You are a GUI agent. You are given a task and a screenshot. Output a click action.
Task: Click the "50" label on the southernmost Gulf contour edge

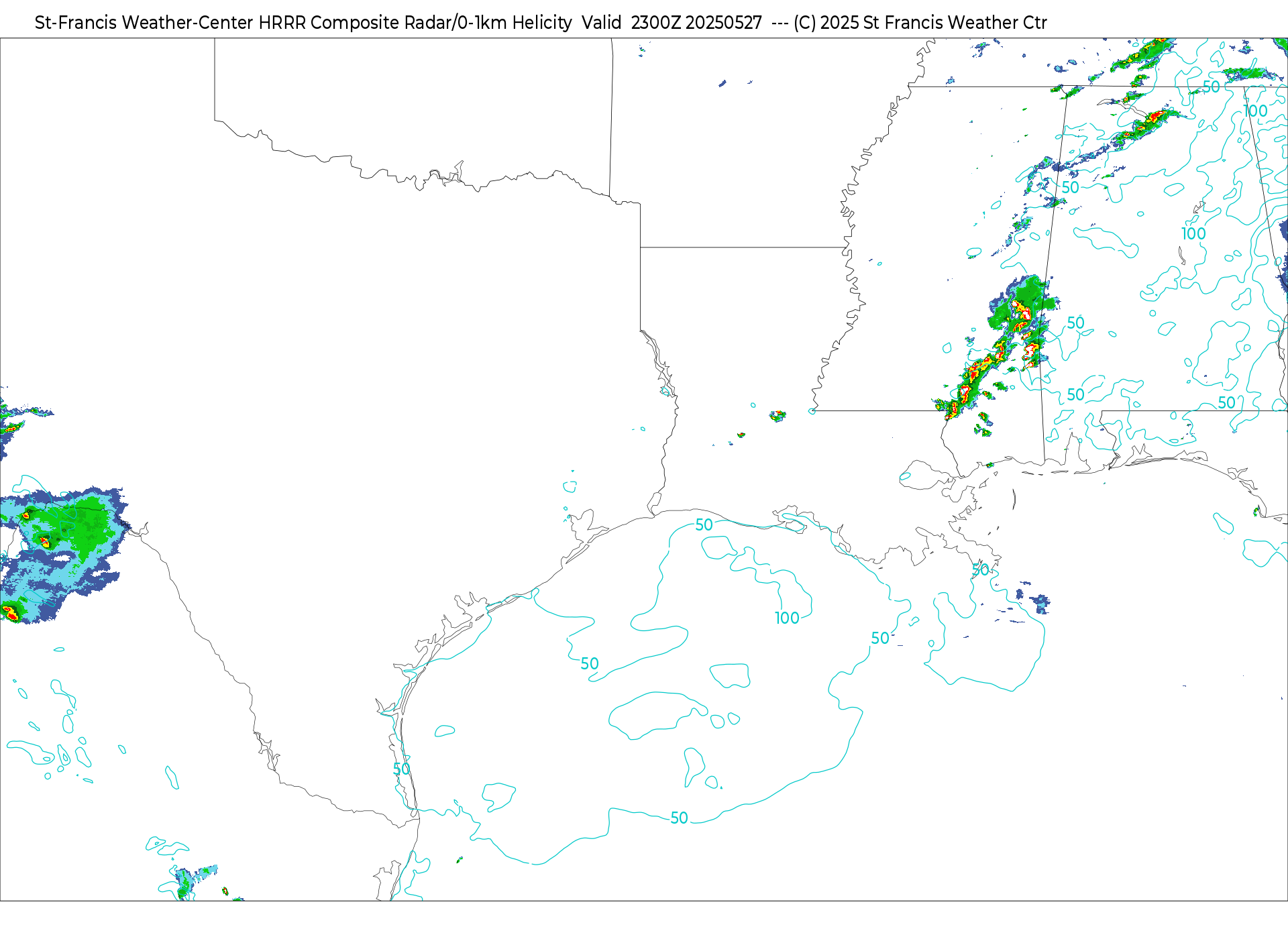point(680,818)
